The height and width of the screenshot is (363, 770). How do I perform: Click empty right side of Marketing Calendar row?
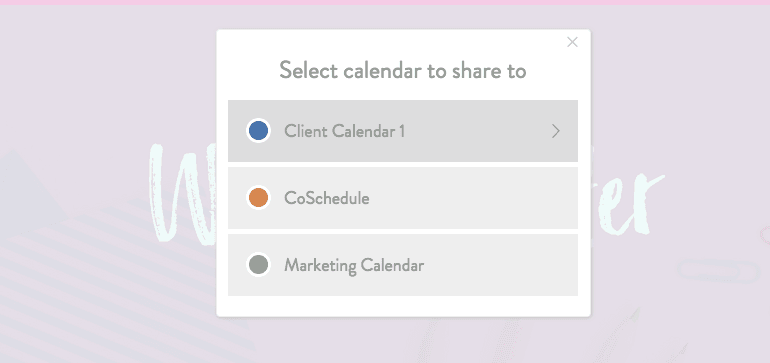501,265
